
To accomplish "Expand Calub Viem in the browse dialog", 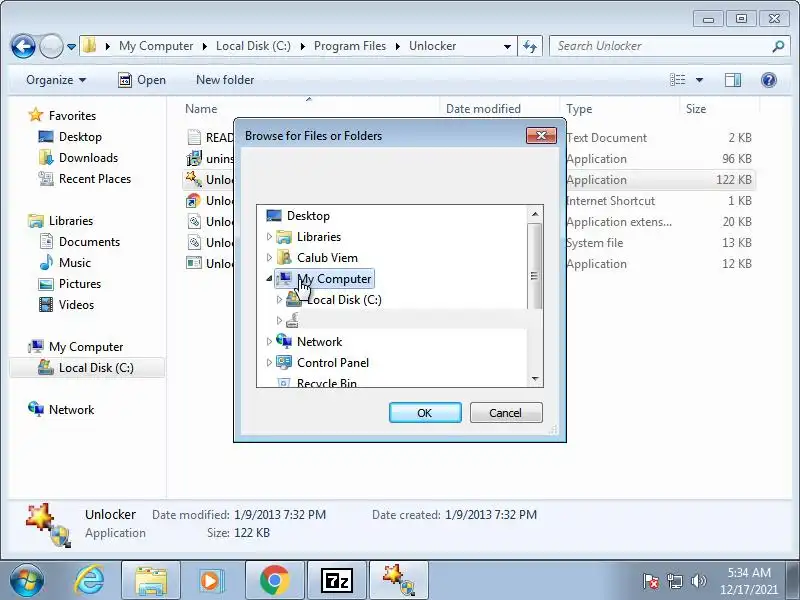I will [269, 258].
